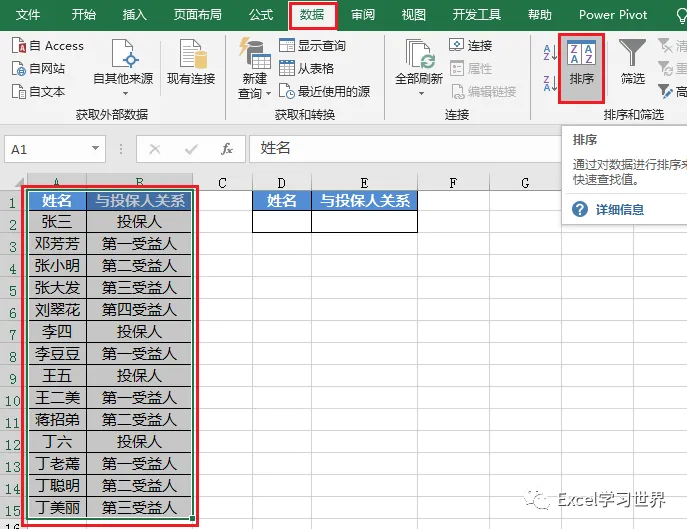Select column G header
Screen dimensions: 687x529
[x=525, y=182]
